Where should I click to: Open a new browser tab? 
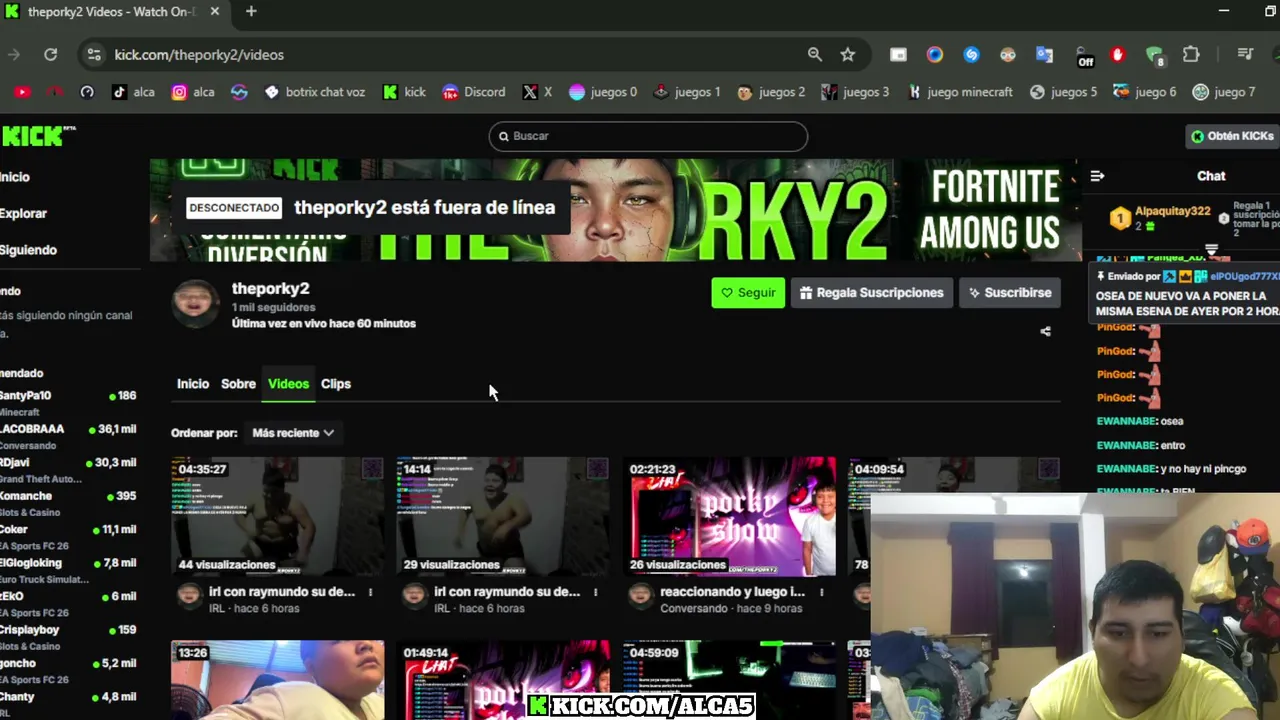[251, 11]
